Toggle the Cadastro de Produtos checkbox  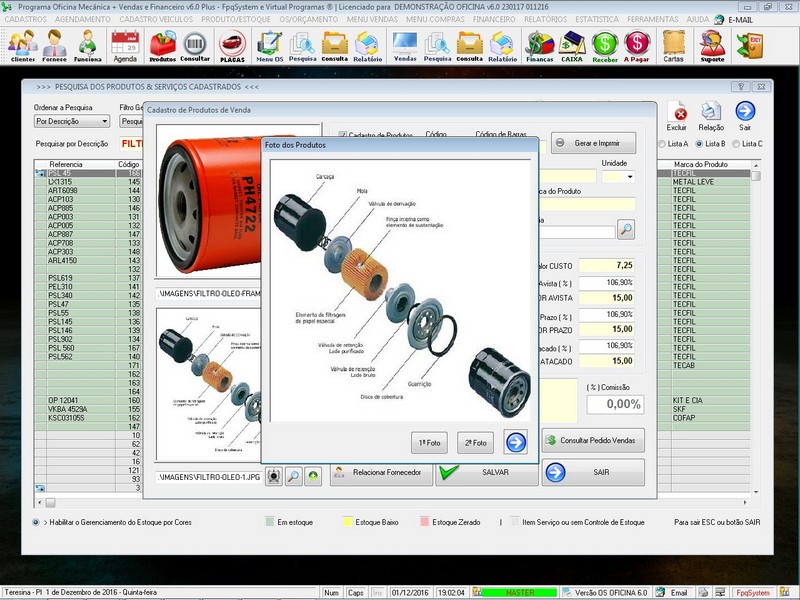click(x=342, y=135)
